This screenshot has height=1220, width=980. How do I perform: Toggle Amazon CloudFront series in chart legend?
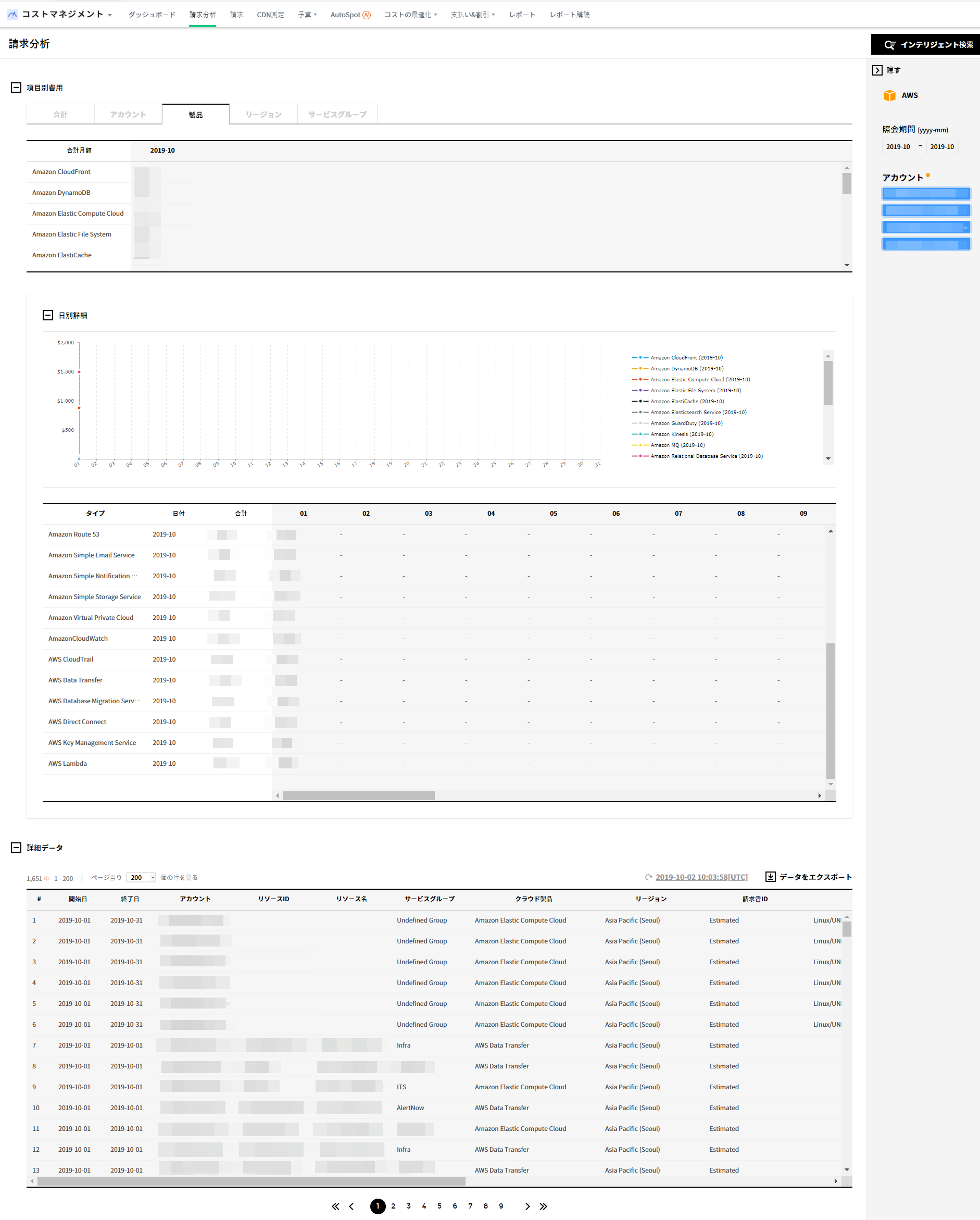[686, 358]
